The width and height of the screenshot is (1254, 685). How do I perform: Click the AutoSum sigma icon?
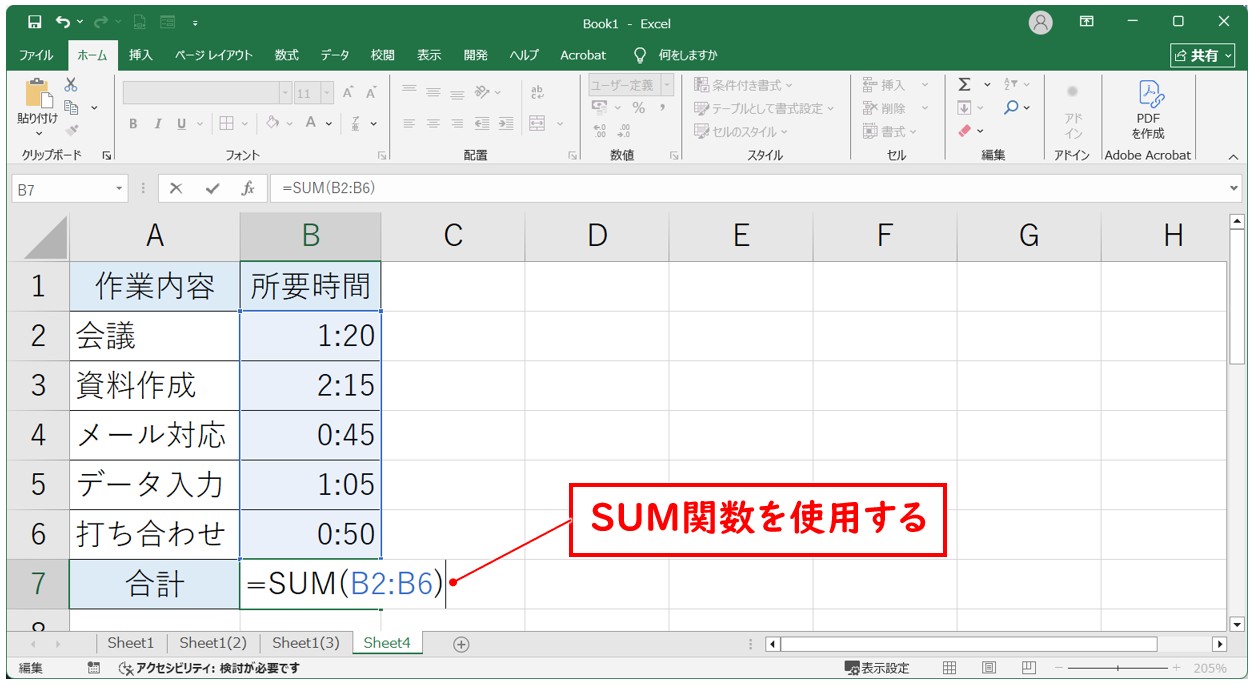coord(964,85)
